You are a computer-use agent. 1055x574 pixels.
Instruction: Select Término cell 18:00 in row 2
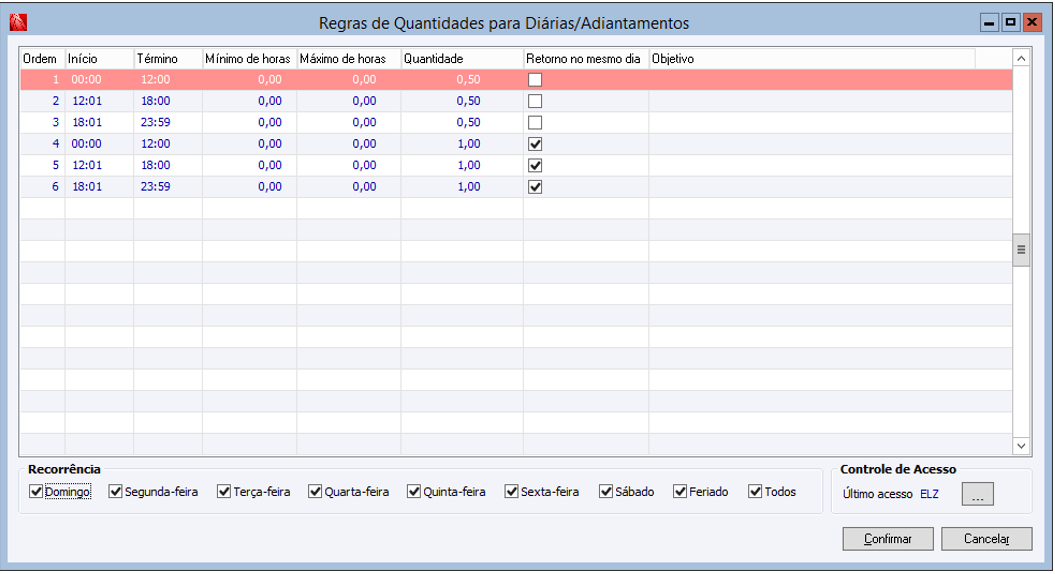tap(168, 101)
